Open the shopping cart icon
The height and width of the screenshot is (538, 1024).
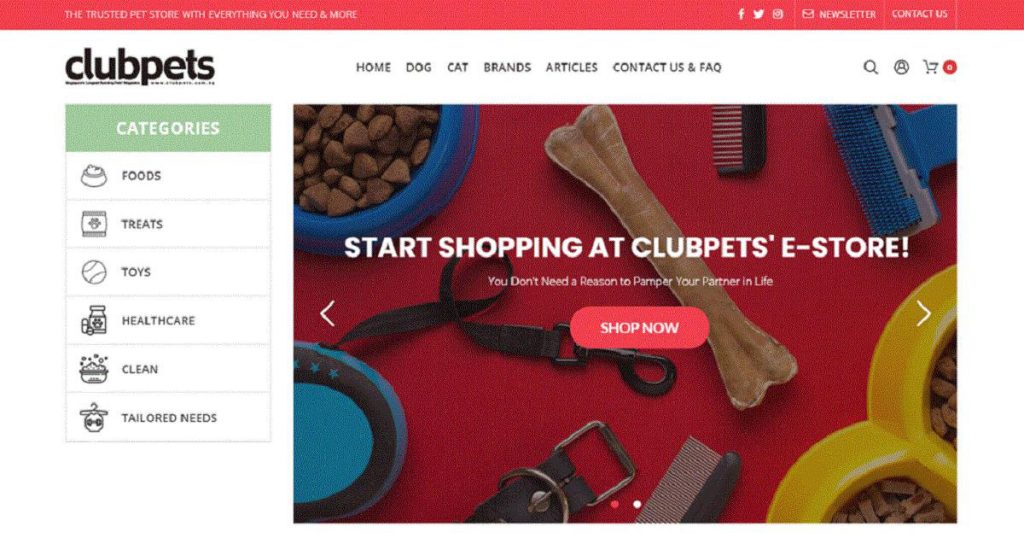(931, 67)
